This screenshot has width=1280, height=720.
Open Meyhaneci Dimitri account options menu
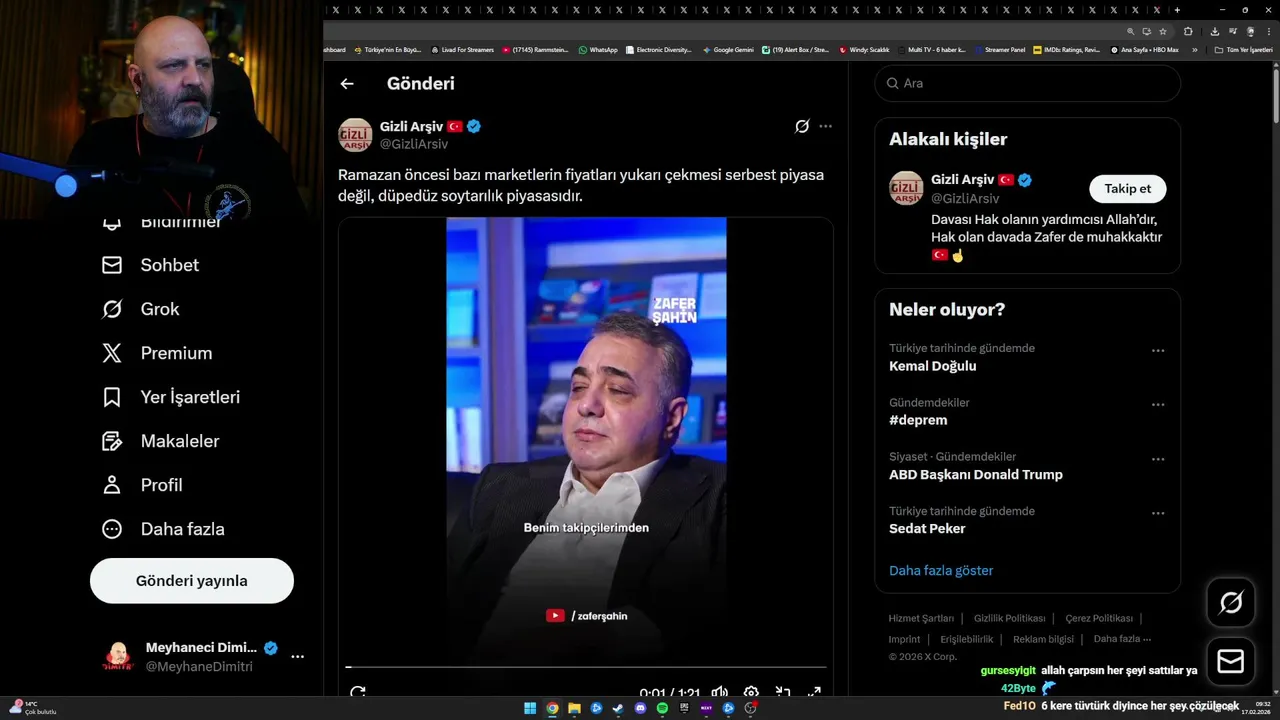click(297, 657)
